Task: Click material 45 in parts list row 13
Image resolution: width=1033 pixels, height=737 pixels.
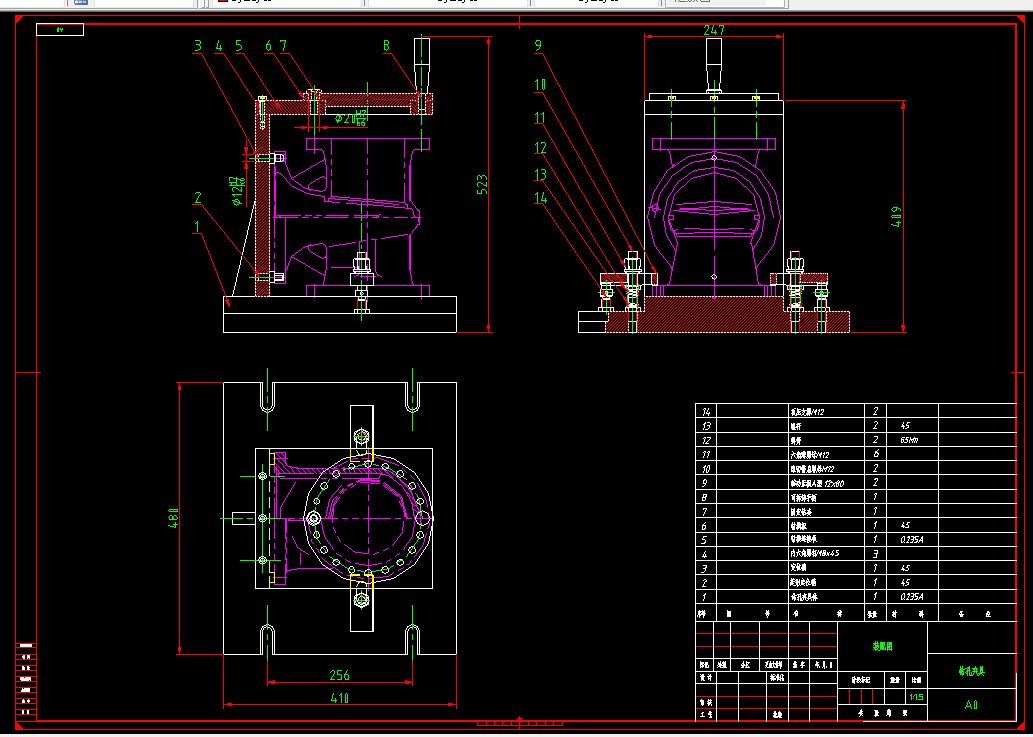Action: click(x=905, y=425)
